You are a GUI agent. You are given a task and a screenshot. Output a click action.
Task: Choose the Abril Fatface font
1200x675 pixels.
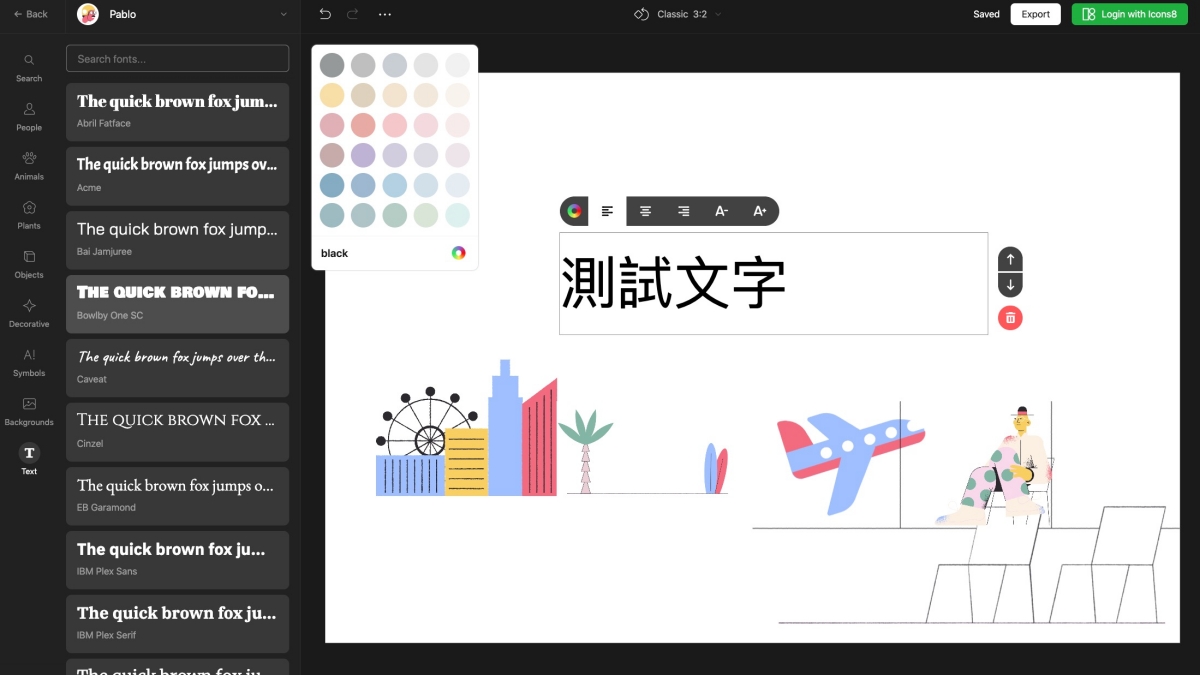177,112
